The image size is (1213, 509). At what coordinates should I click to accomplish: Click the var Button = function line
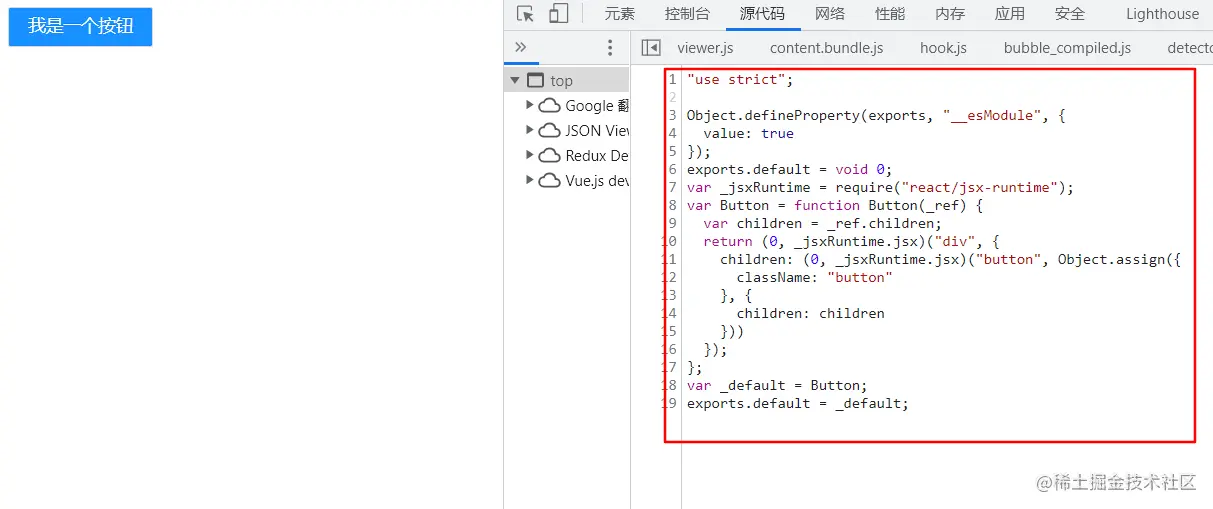point(835,205)
